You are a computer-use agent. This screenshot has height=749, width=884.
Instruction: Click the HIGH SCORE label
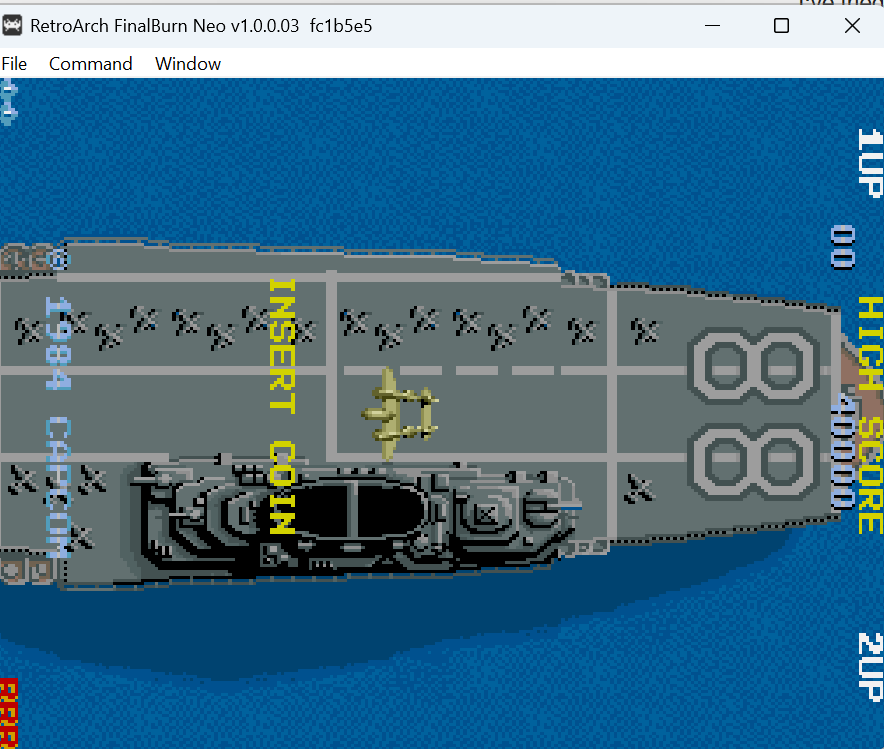click(x=870, y=415)
